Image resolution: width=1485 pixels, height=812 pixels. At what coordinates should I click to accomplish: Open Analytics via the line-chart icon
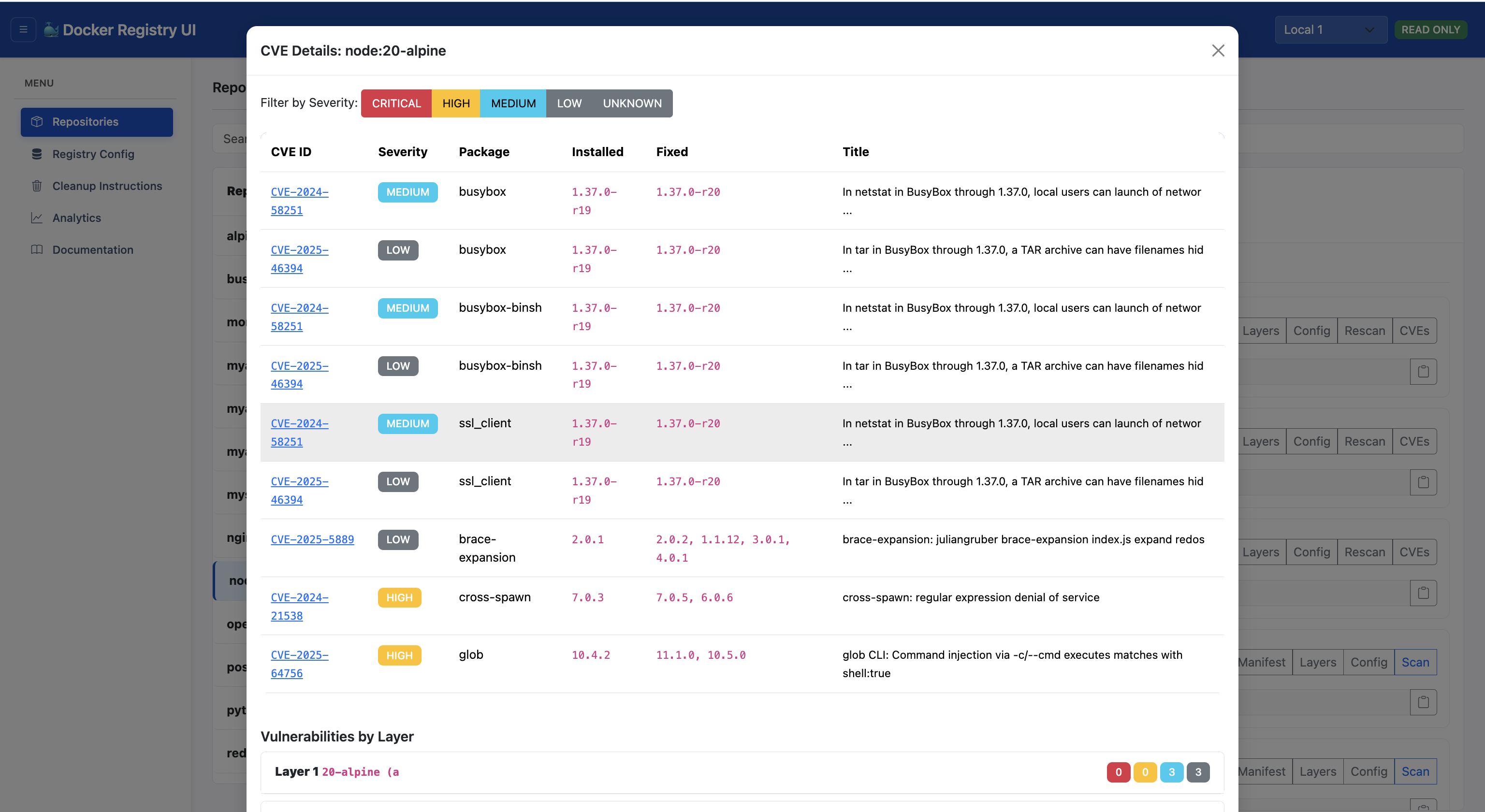click(x=36, y=218)
